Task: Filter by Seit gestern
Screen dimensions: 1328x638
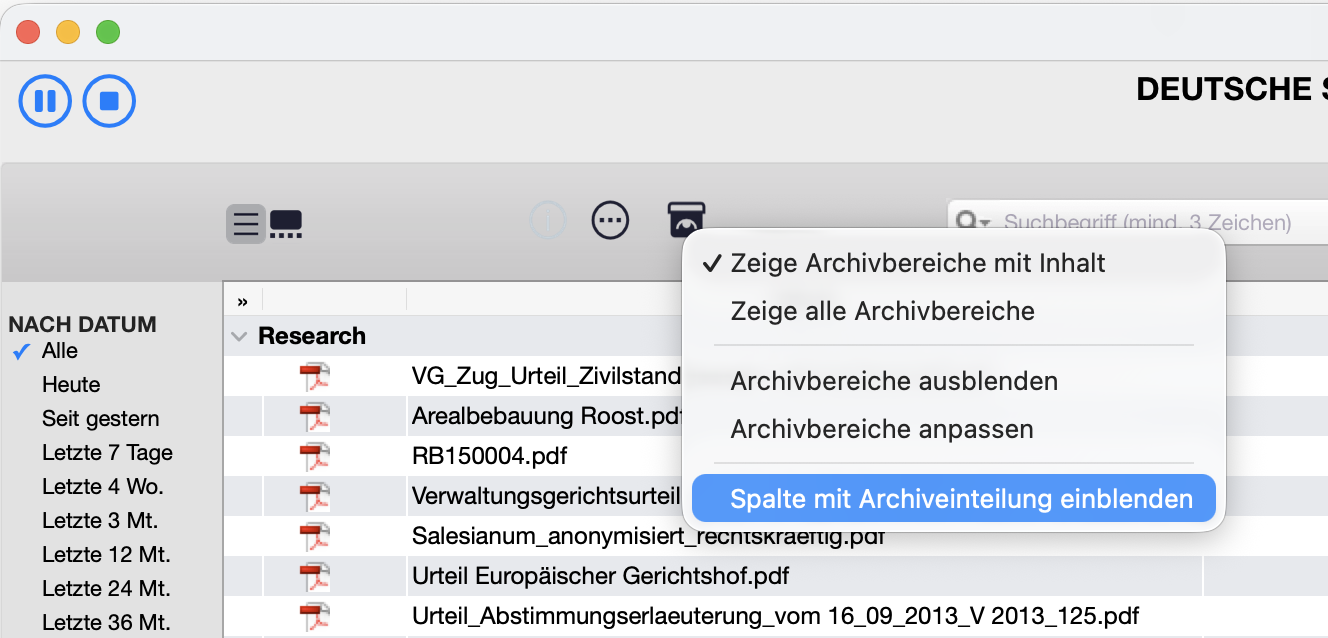Action: 101,419
